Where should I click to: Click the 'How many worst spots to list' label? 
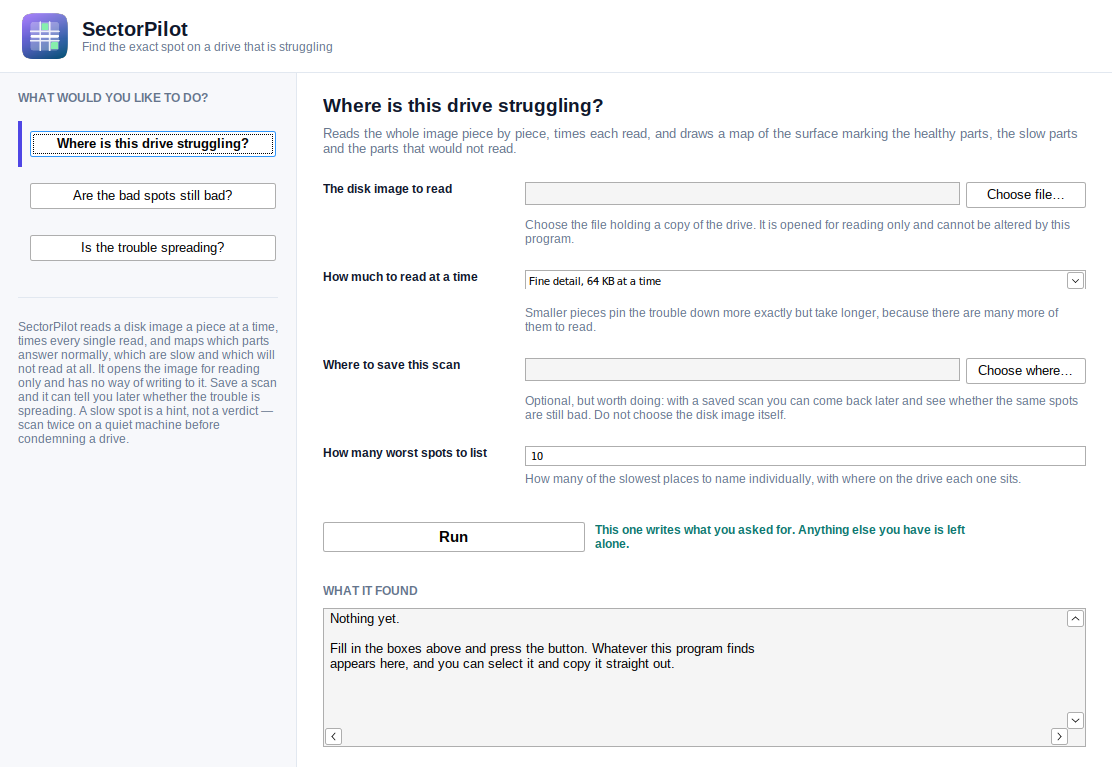click(405, 452)
